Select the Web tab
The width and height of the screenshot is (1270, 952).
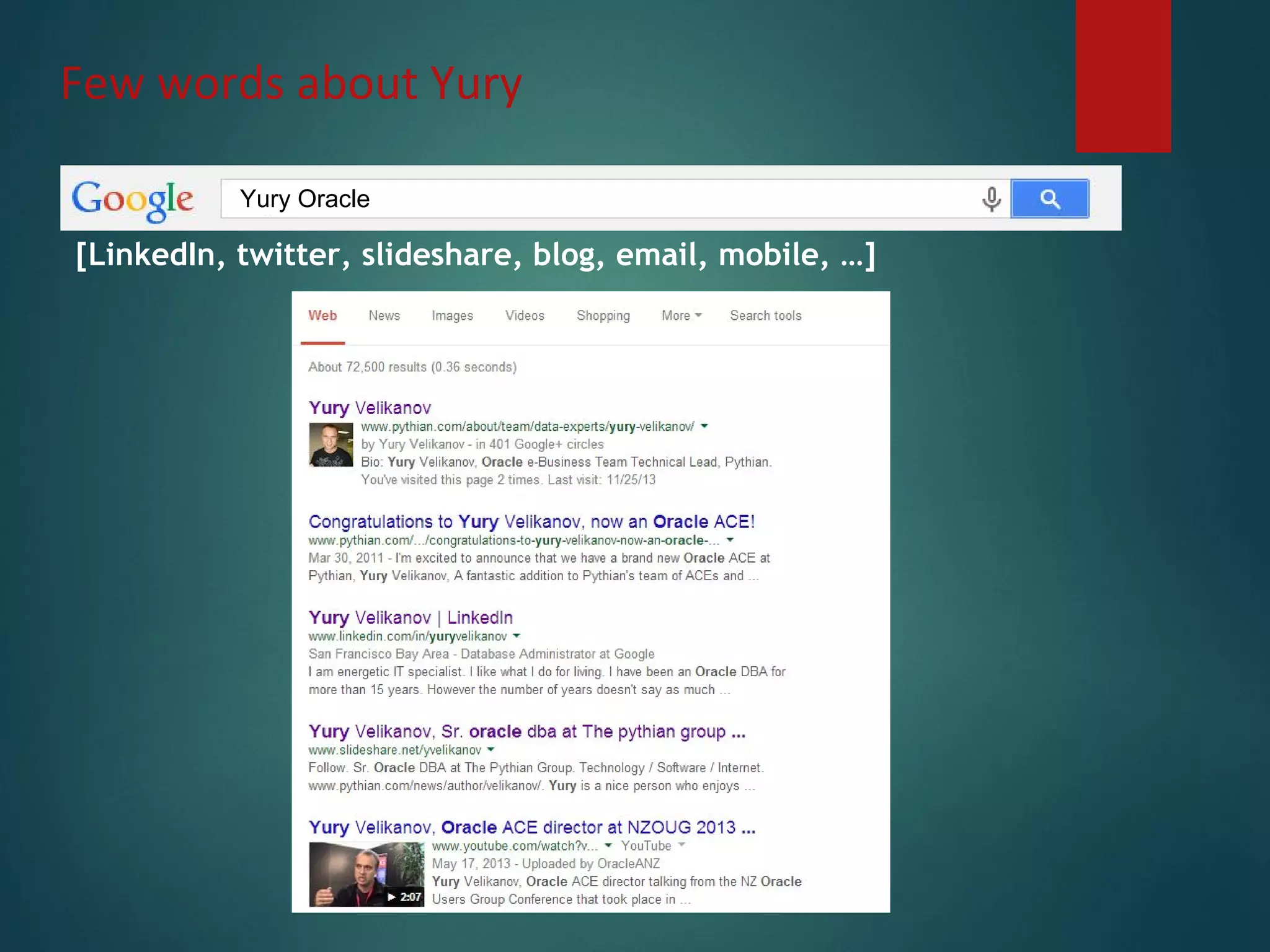coord(322,315)
